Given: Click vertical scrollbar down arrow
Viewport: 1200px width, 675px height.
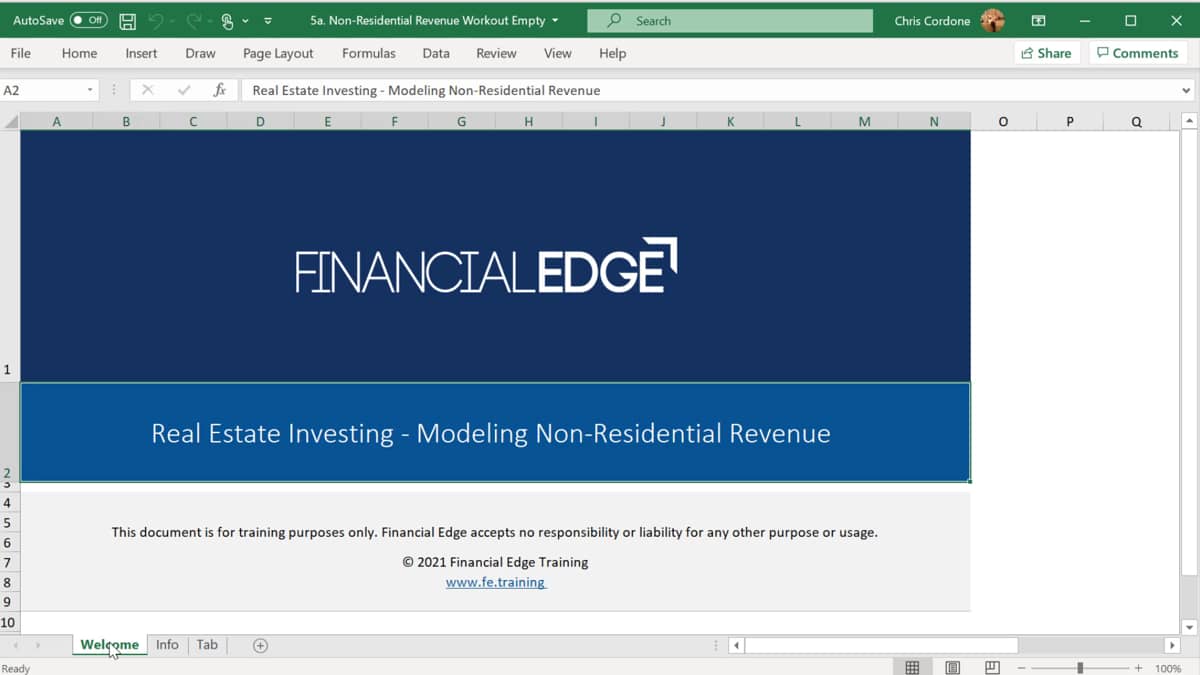Looking at the screenshot, I should (x=1189, y=627).
